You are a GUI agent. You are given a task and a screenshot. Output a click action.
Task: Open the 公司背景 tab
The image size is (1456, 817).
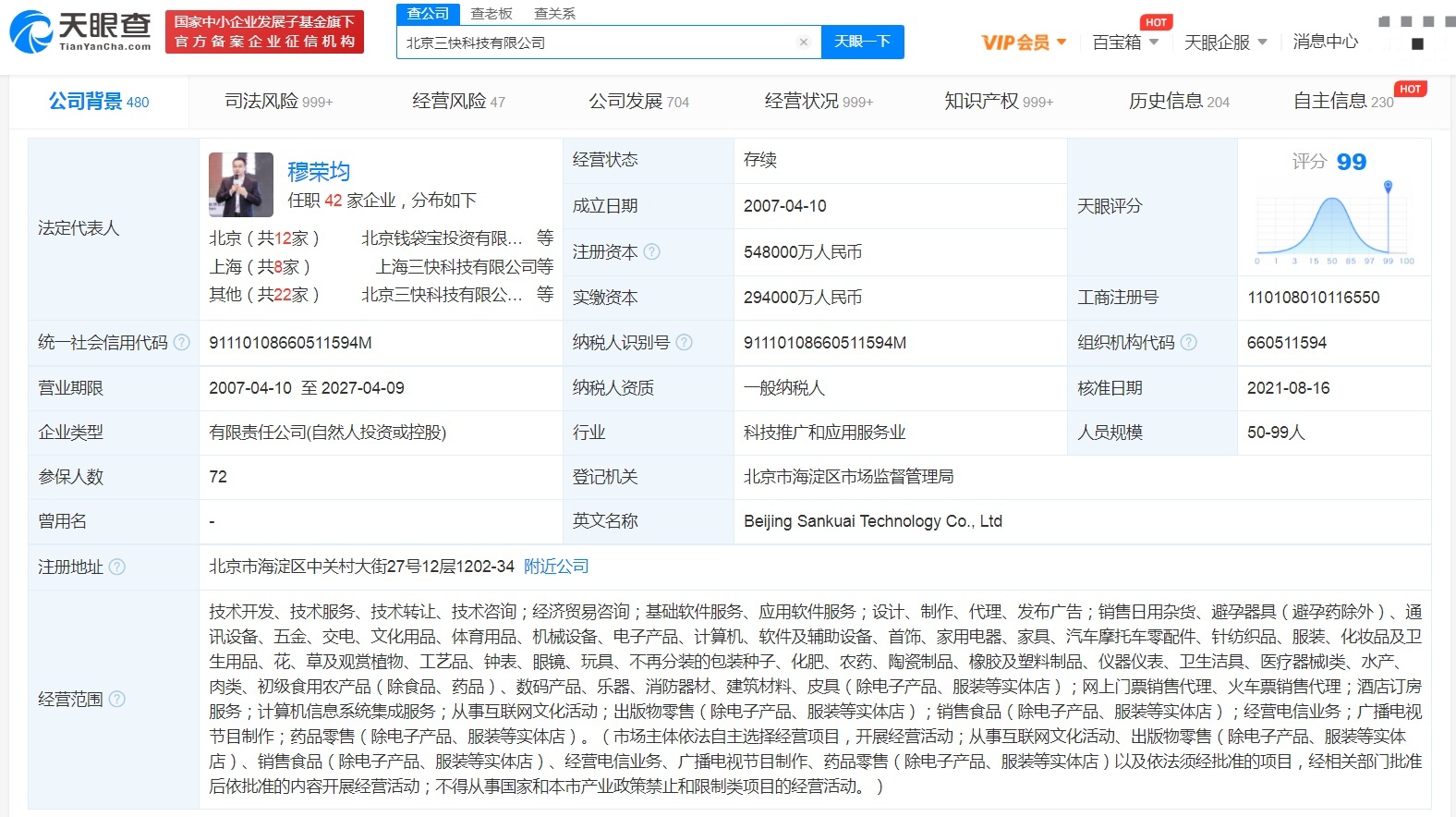coord(99,102)
